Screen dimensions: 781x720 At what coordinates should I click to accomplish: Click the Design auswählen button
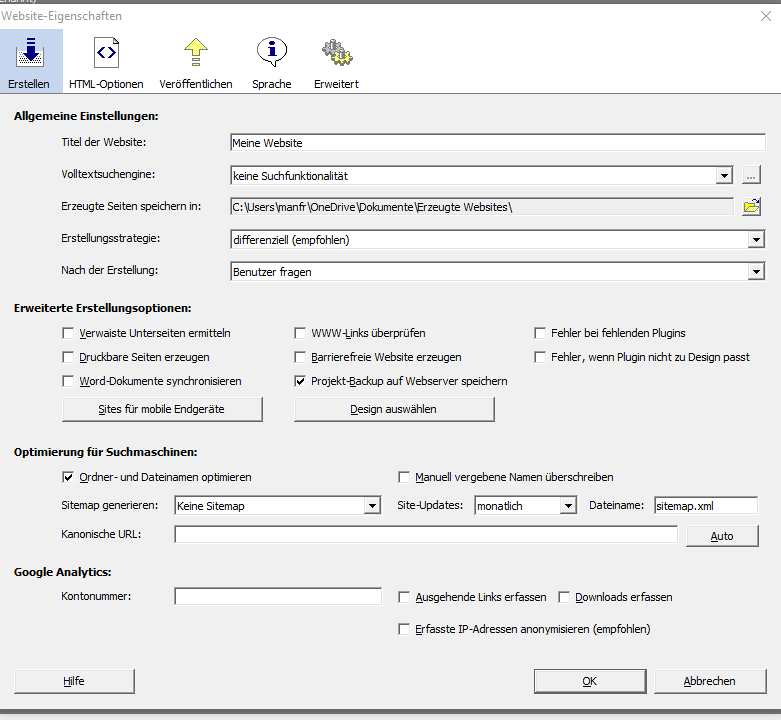point(394,409)
